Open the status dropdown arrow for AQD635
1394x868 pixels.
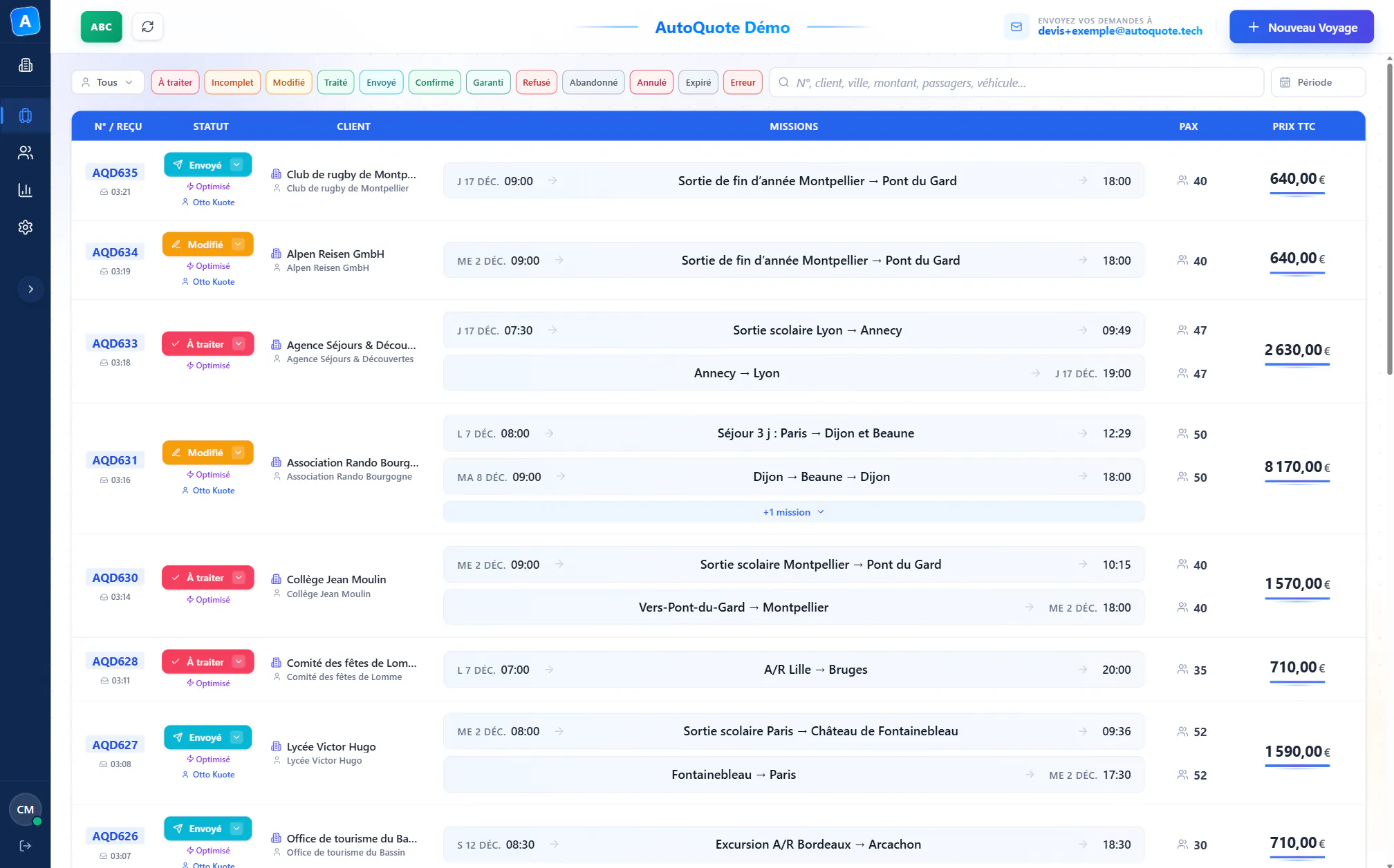coord(236,164)
